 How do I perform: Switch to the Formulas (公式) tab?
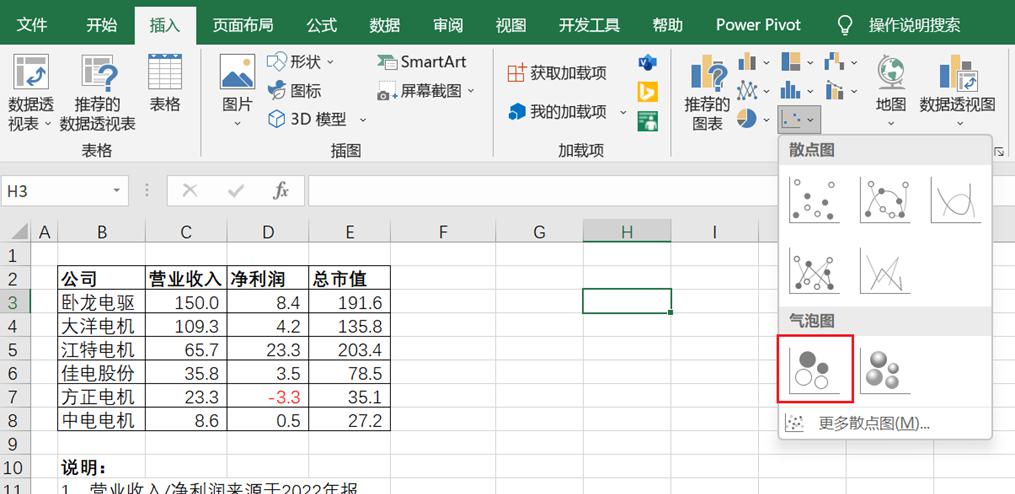point(322,25)
